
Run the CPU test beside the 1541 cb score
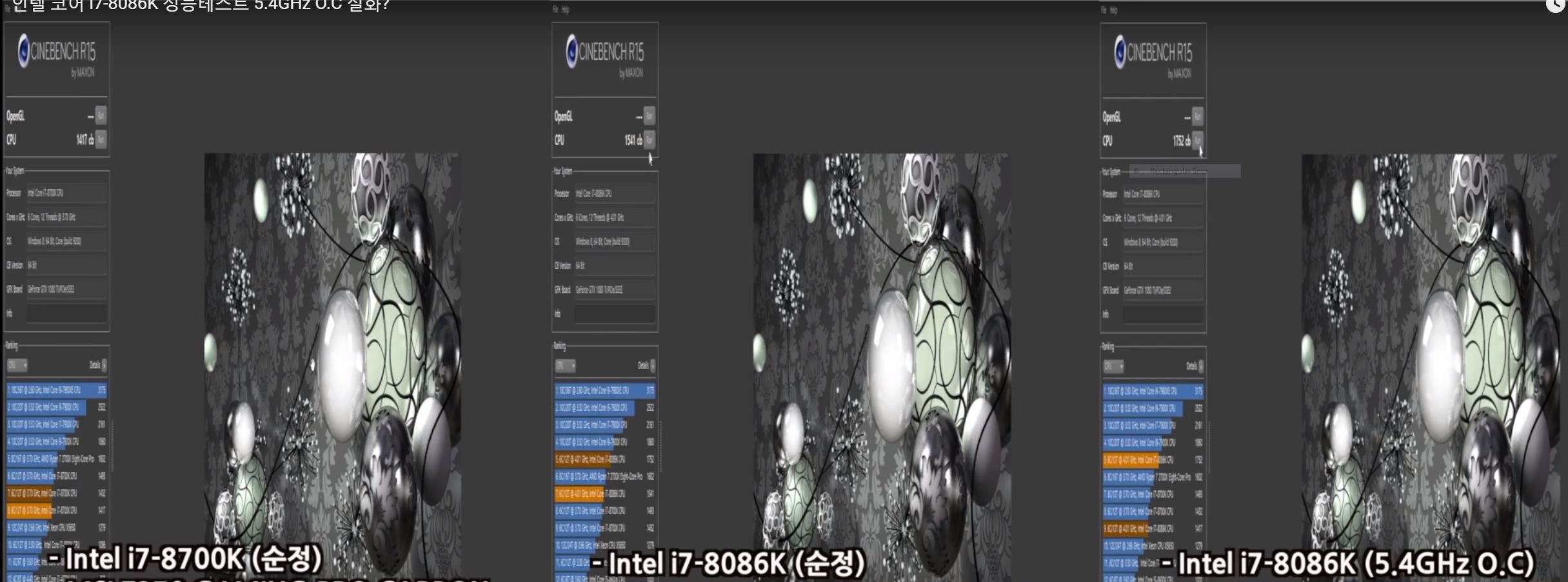pos(649,140)
